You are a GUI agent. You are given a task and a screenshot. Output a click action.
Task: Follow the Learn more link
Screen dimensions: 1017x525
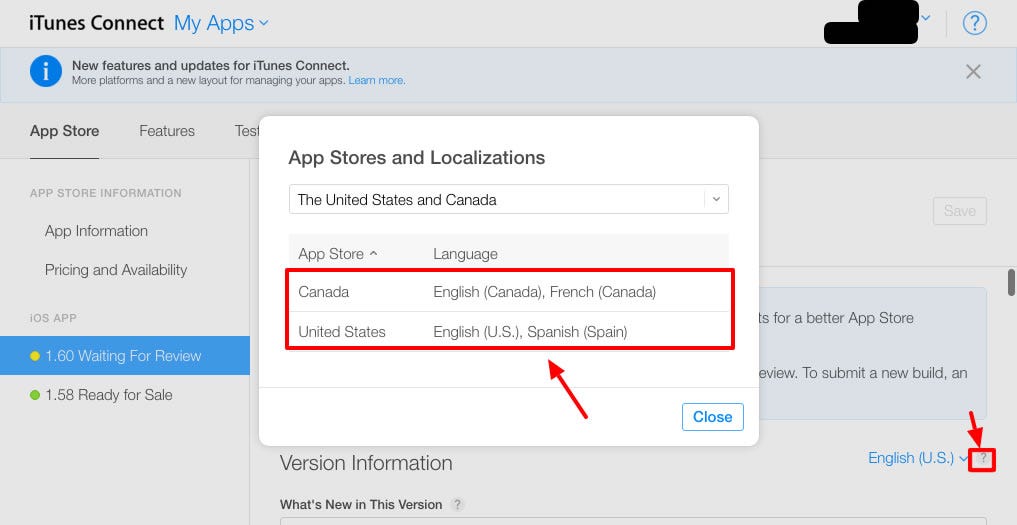376,80
